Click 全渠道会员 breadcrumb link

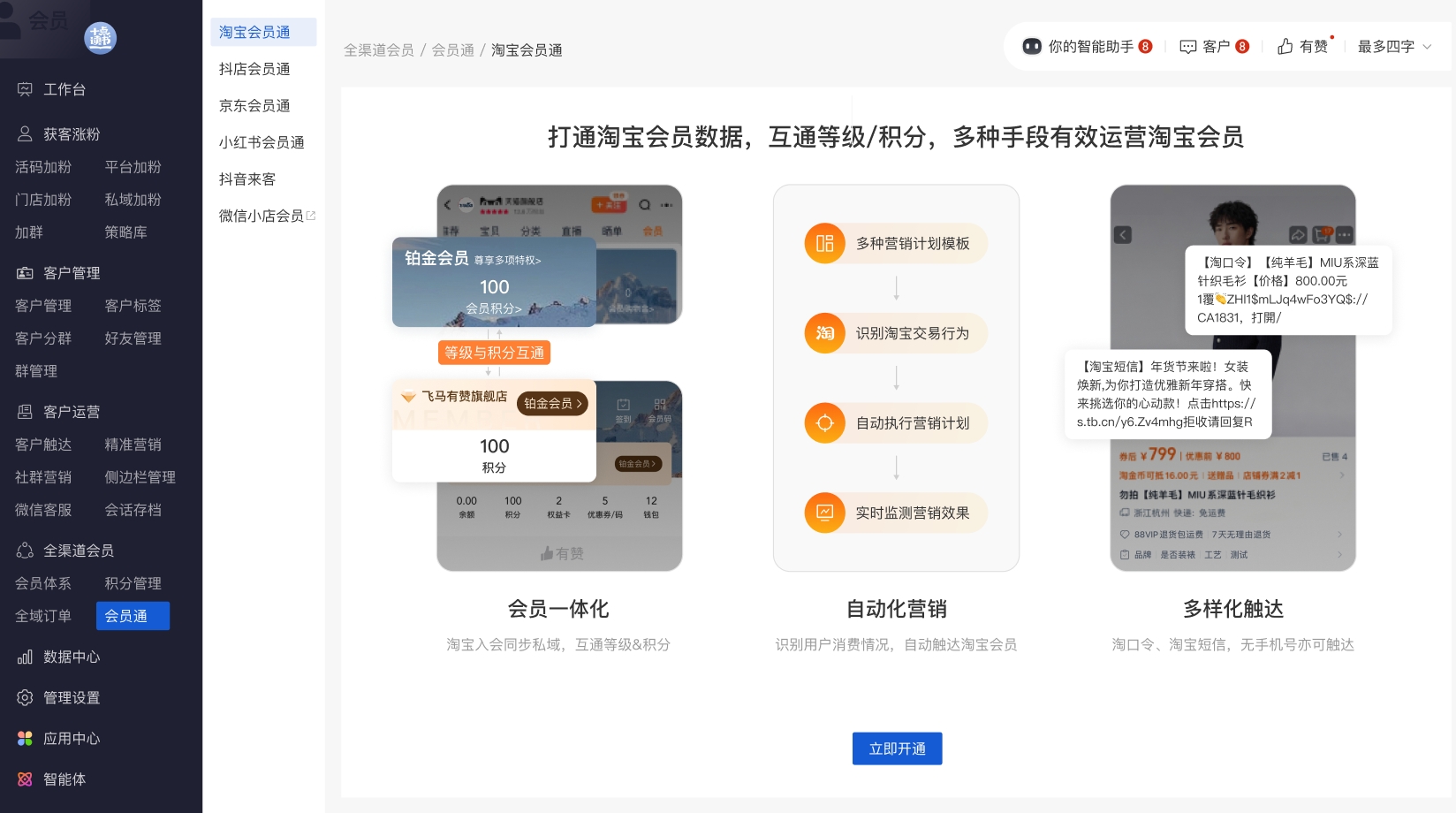[378, 50]
